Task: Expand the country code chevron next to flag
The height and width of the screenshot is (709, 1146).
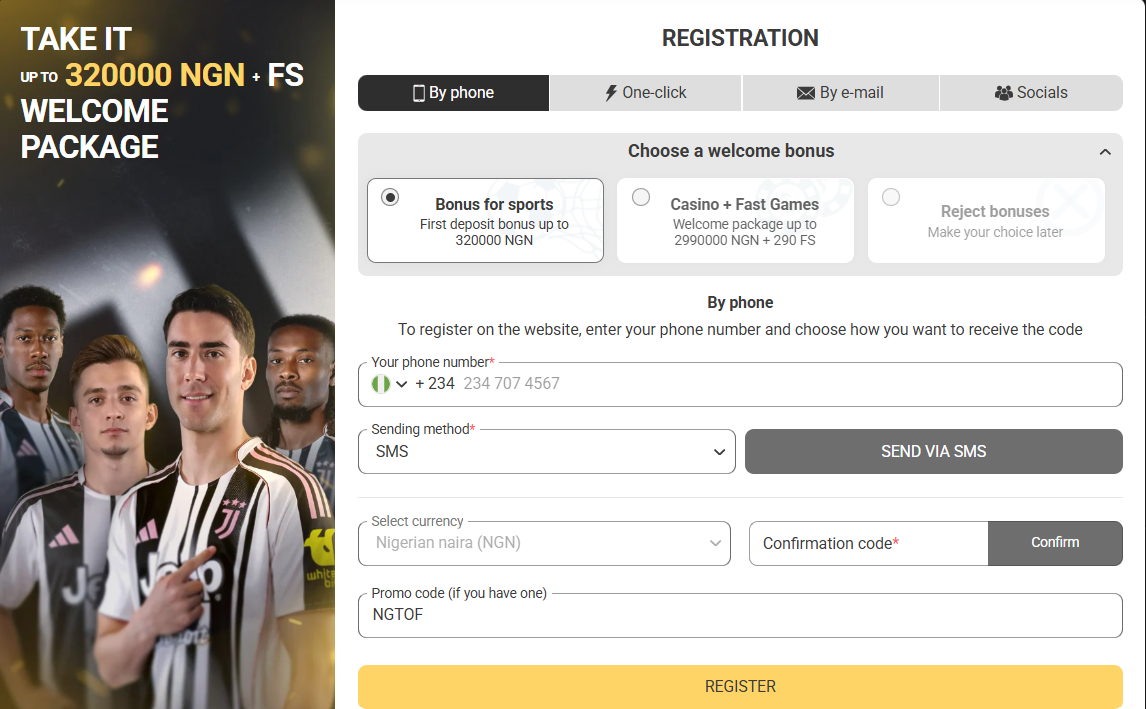Action: [x=401, y=384]
